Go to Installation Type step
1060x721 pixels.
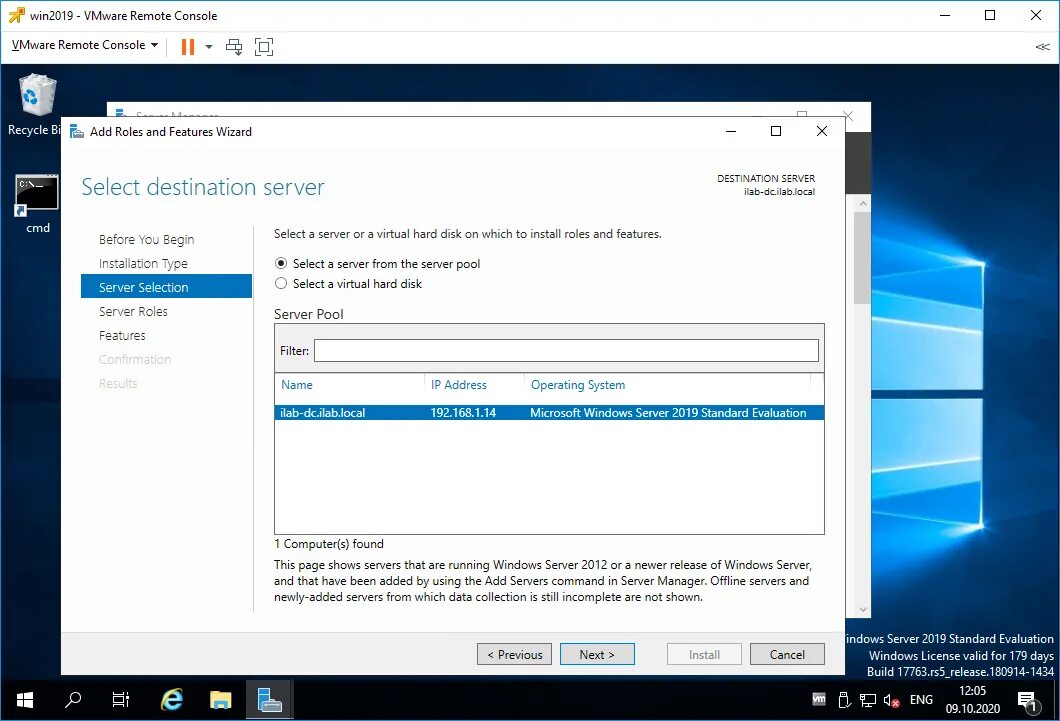pos(143,264)
